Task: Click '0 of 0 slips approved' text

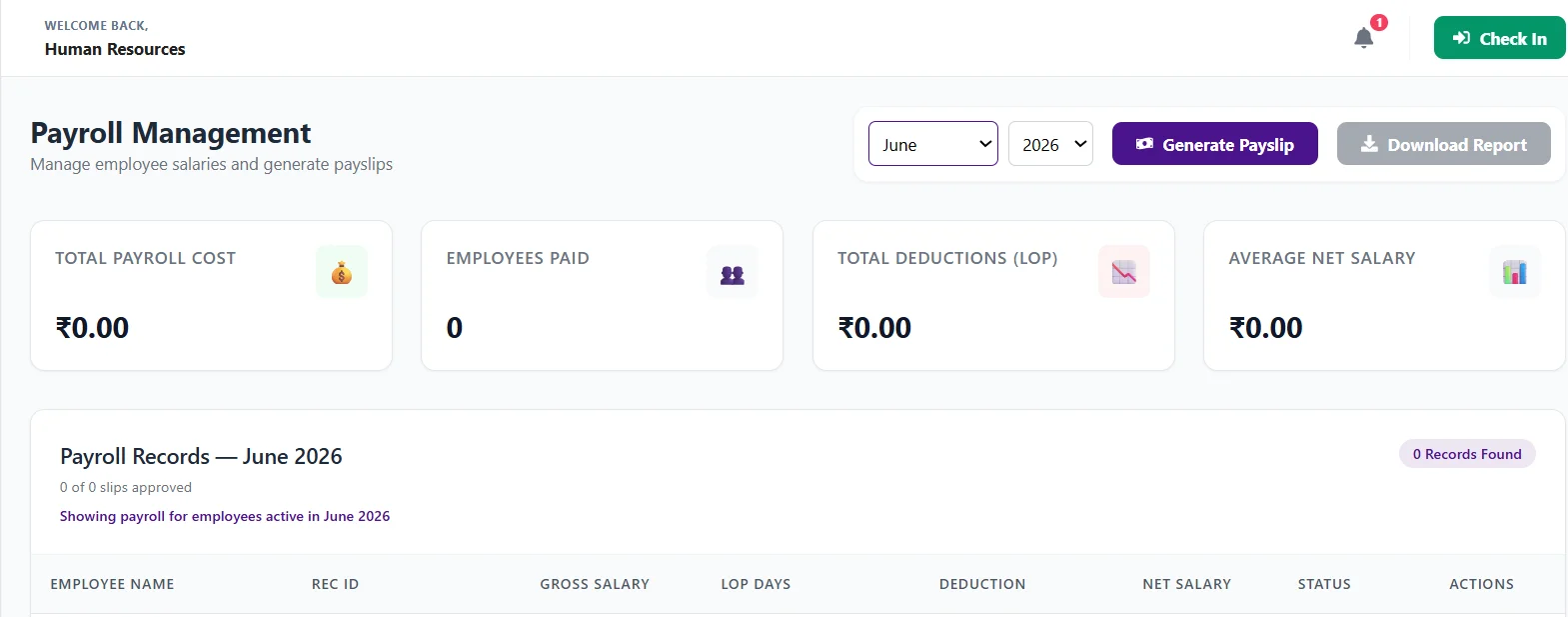Action: click(x=126, y=487)
